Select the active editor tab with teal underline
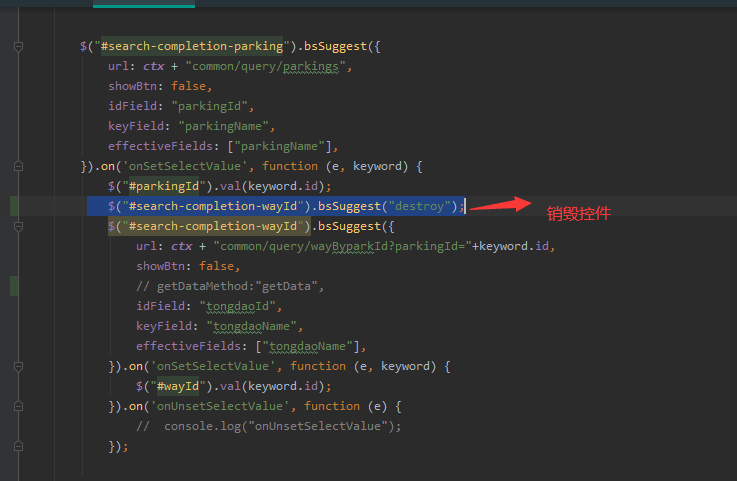The width and height of the screenshot is (737, 481). [144, 4]
